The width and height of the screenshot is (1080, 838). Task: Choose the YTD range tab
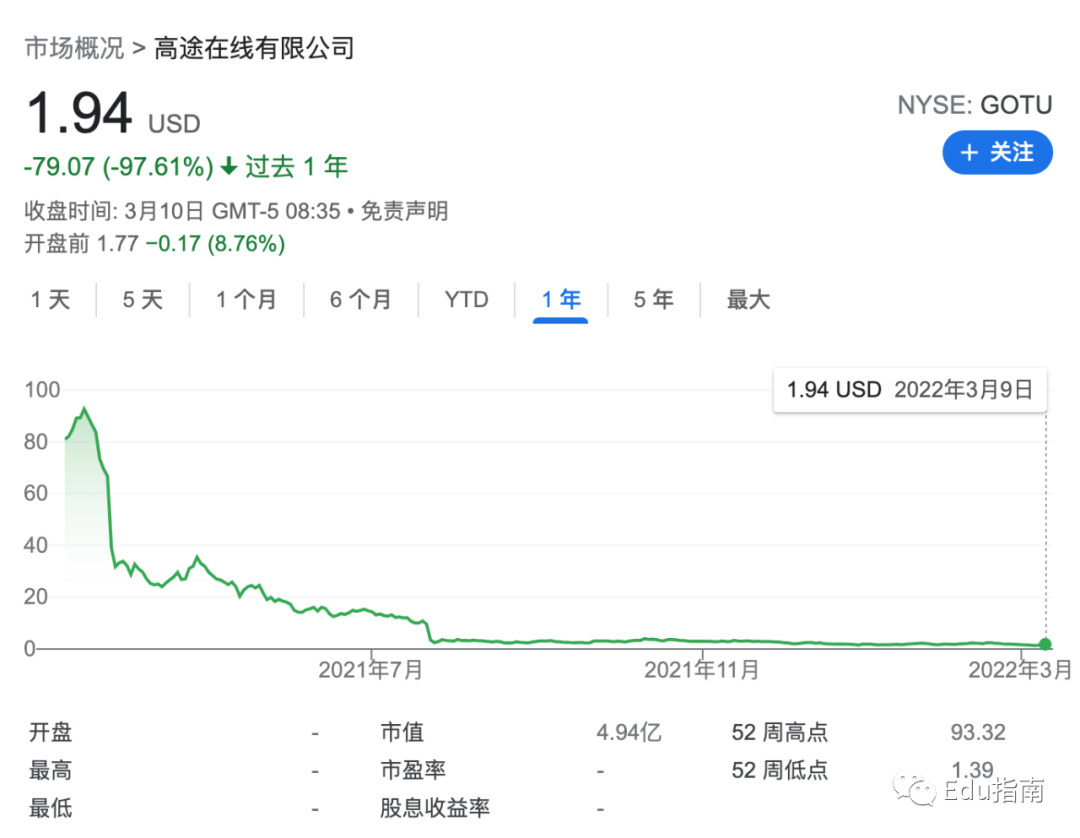coord(466,300)
